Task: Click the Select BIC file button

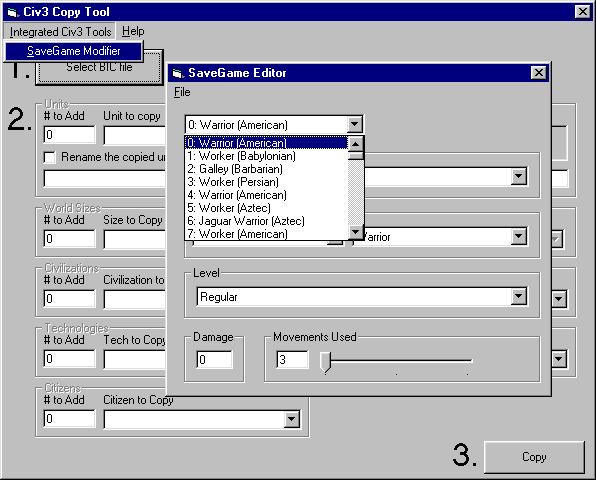Action: [x=99, y=67]
